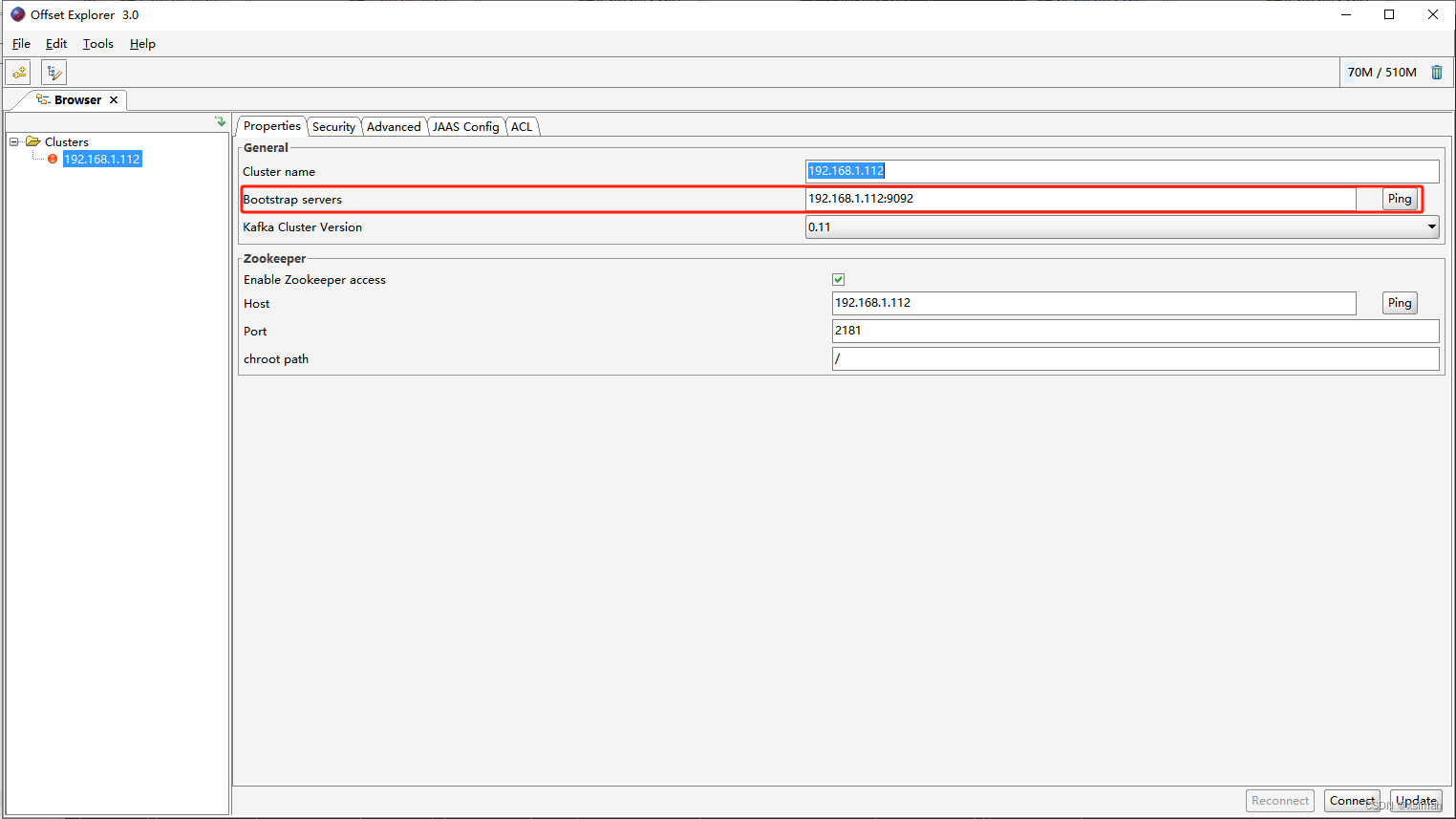Close the Browser tab
Screen dimensions: 1456x819
pyautogui.click(x=114, y=99)
